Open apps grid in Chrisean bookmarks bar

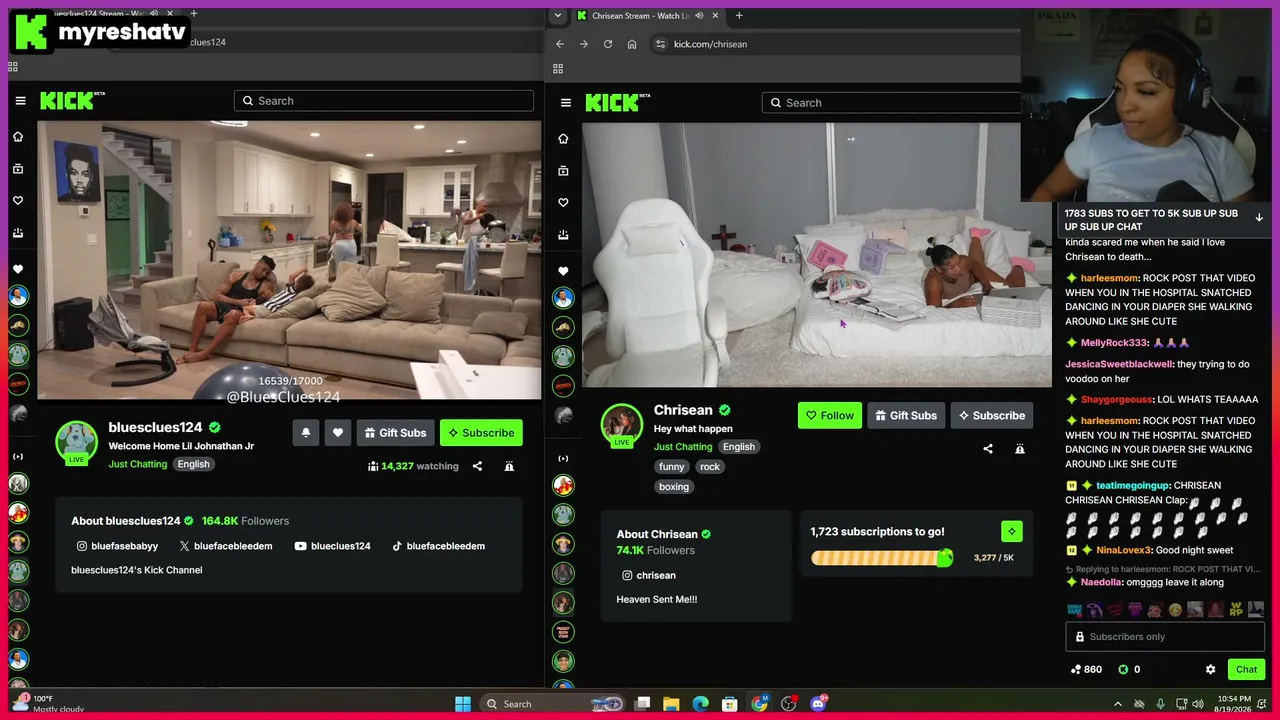558,69
